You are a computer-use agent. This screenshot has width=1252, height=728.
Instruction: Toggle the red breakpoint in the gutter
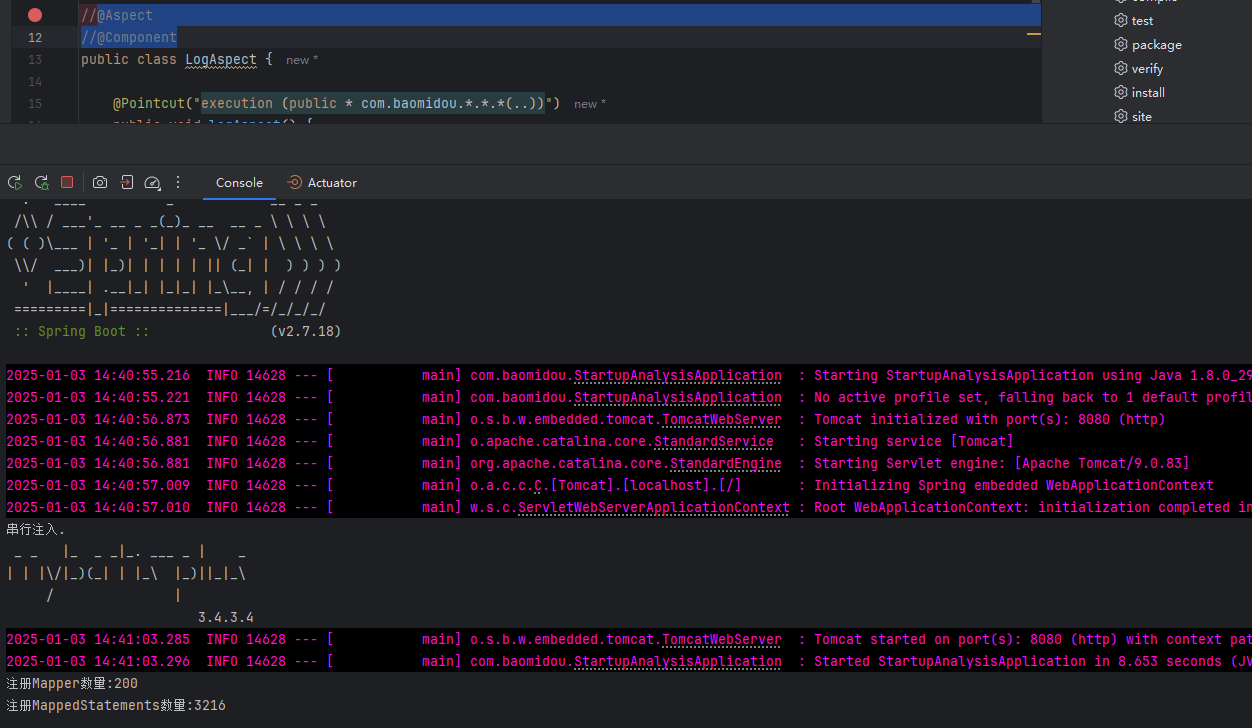click(35, 15)
